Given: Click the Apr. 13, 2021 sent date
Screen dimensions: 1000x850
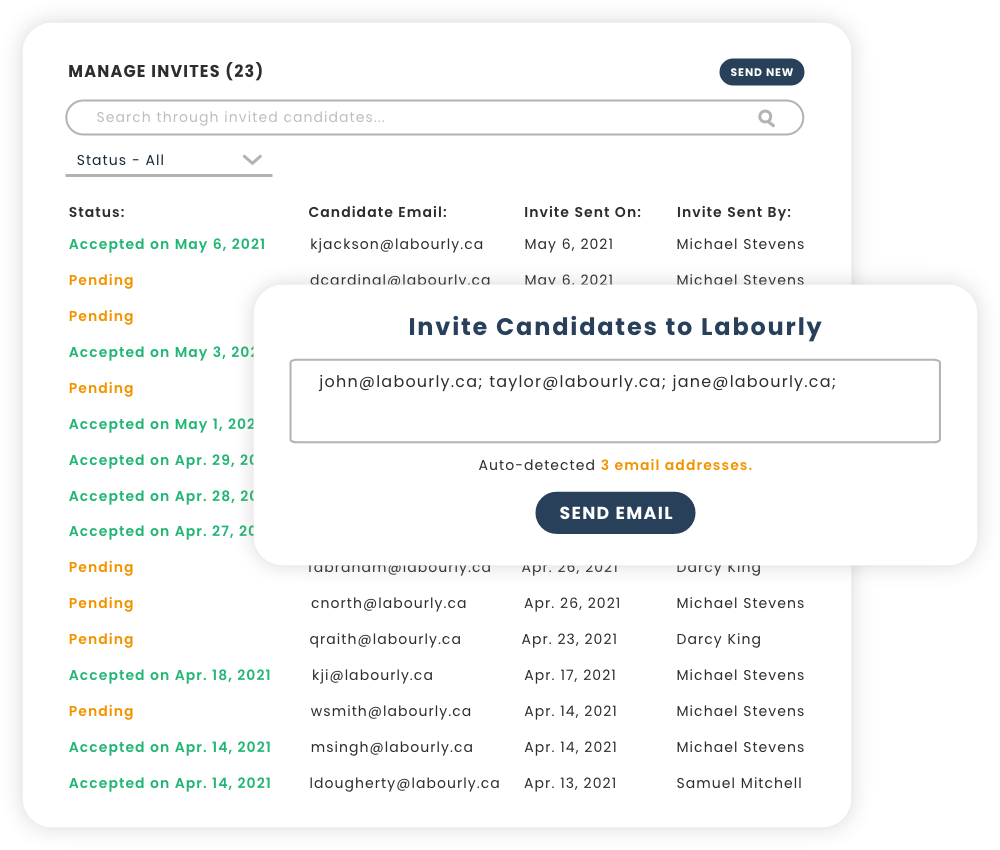Looking at the screenshot, I should pyautogui.click(x=570, y=783).
